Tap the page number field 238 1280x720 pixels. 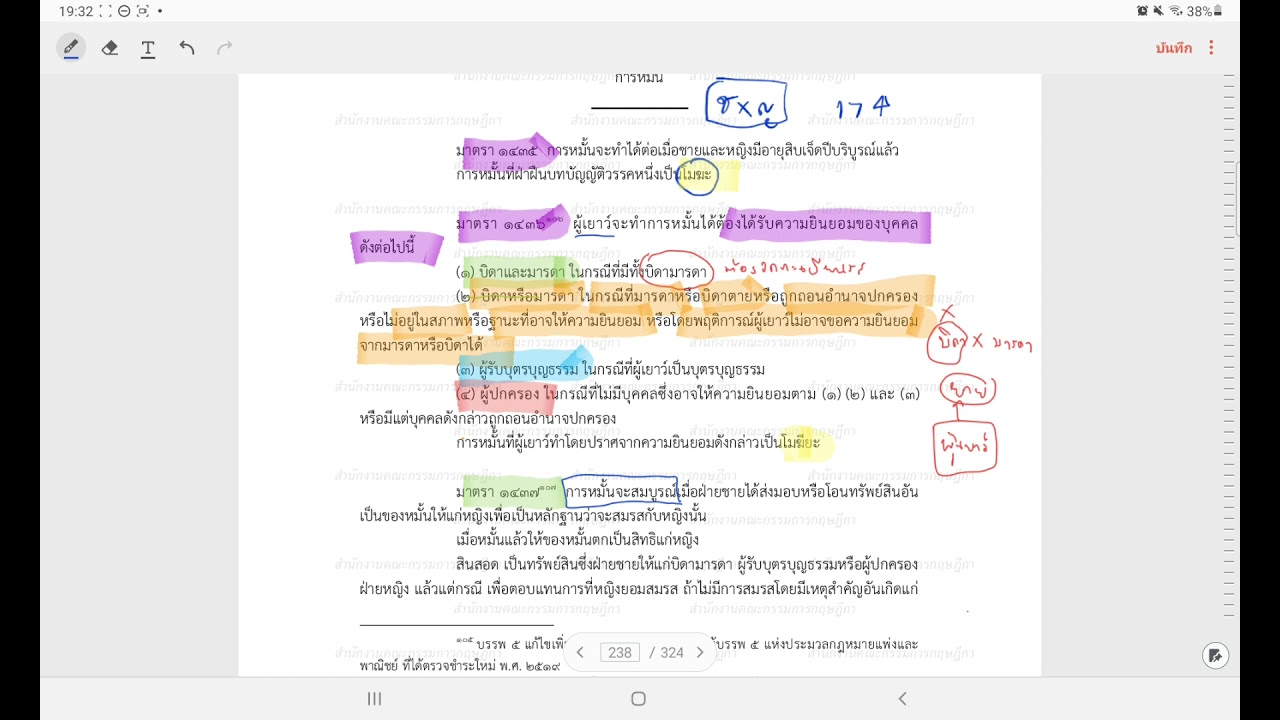(620, 652)
